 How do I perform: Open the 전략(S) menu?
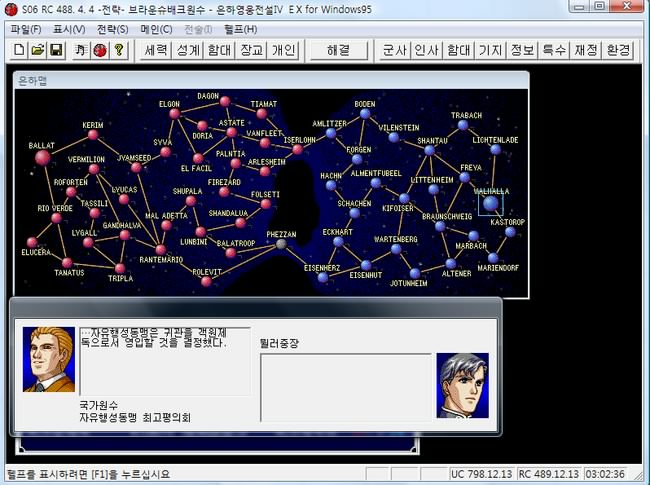click(112, 29)
